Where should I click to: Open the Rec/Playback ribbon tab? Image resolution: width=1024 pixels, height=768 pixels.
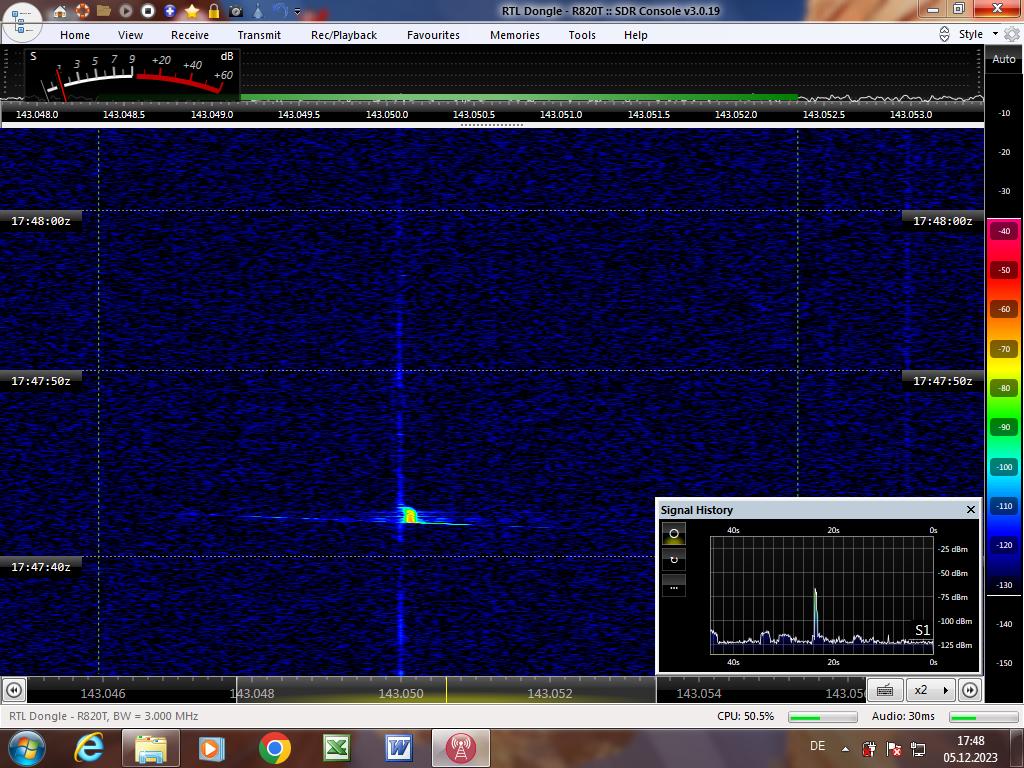(344, 35)
